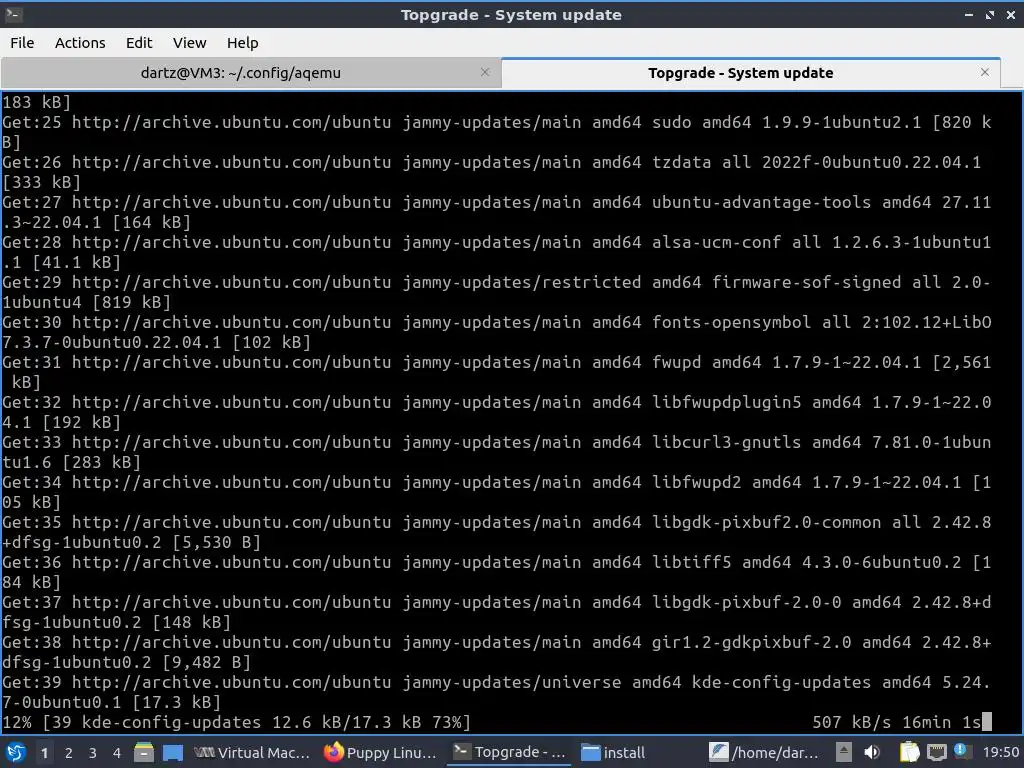Select the Topgrade terminal taskbar entry
Viewport: 1024px width, 768px height.
click(x=509, y=752)
